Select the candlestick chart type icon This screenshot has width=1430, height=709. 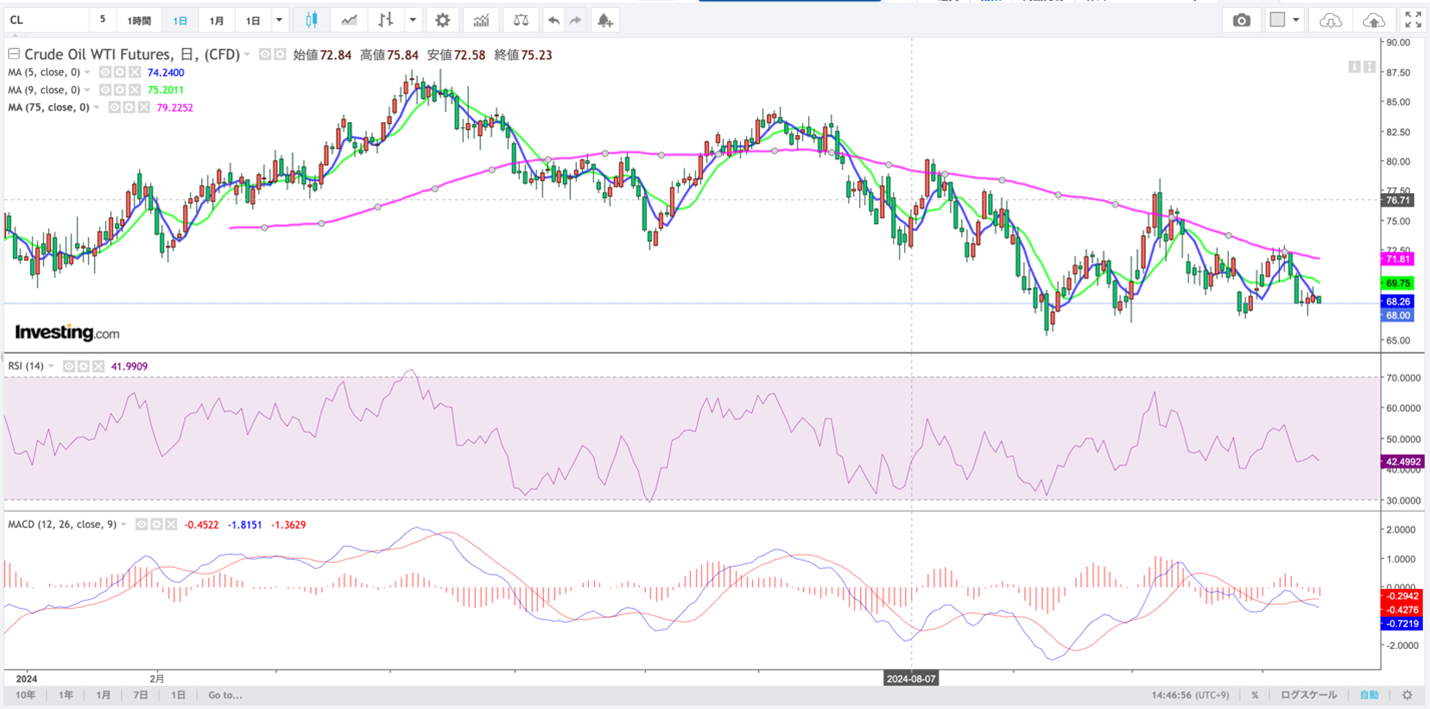[311, 20]
